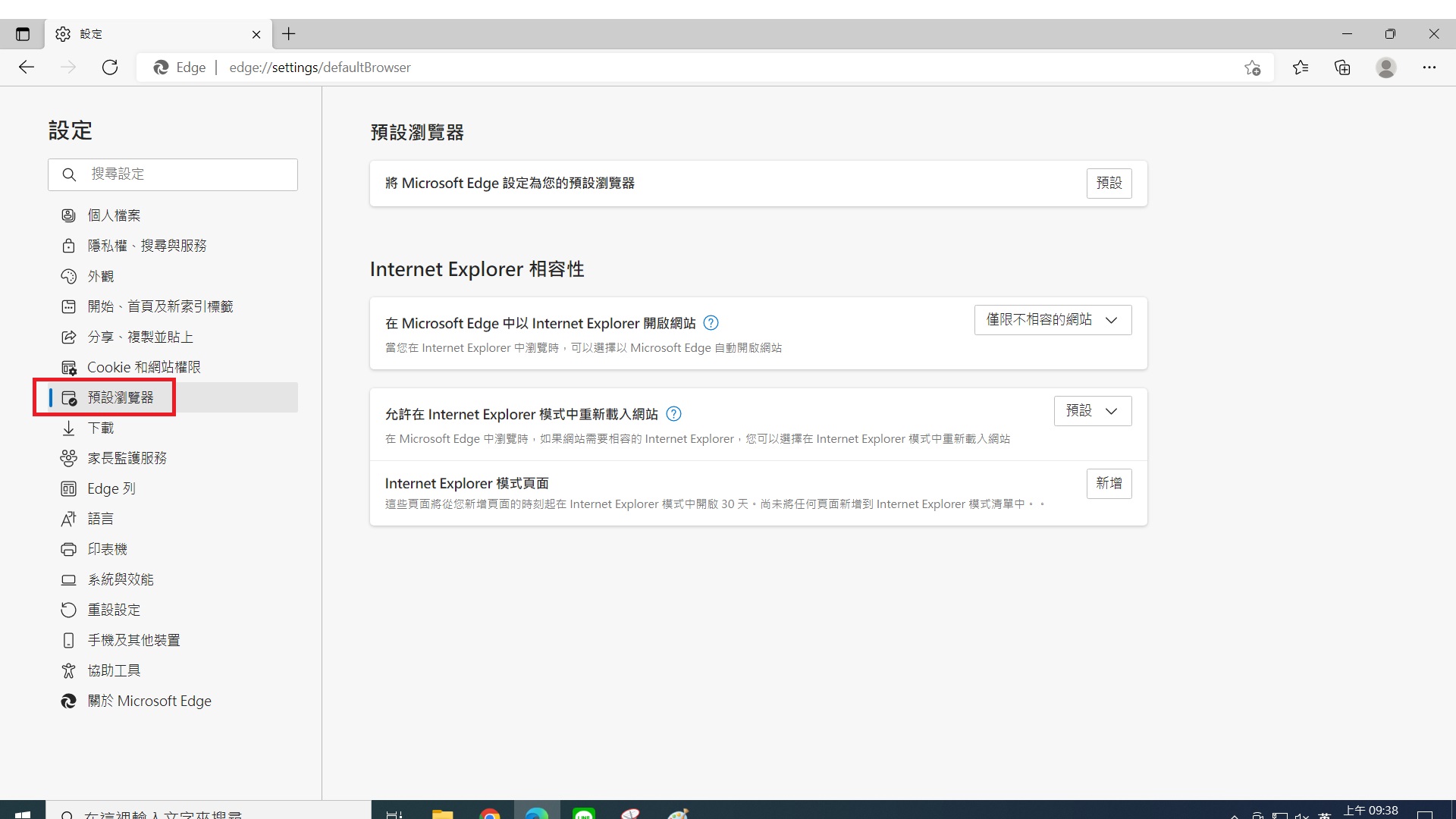Click the tab actions menu icon

coord(23,34)
